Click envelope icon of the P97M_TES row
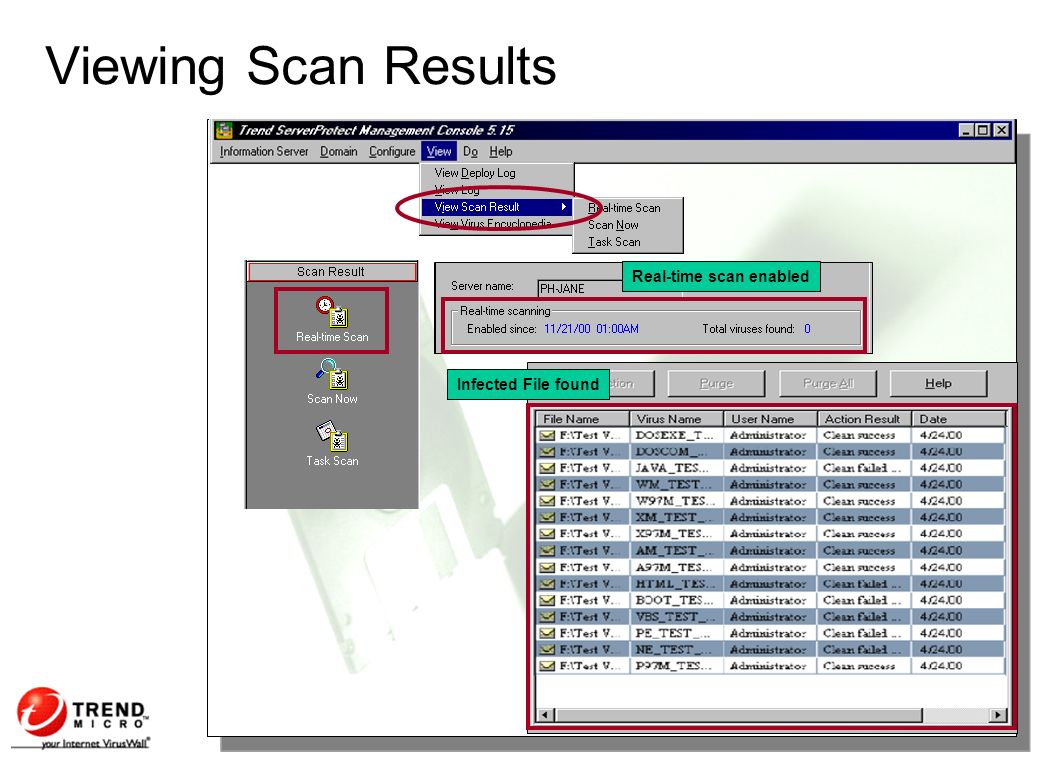Image resolution: width=1056 pixels, height=768 pixels. click(x=548, y=666)
